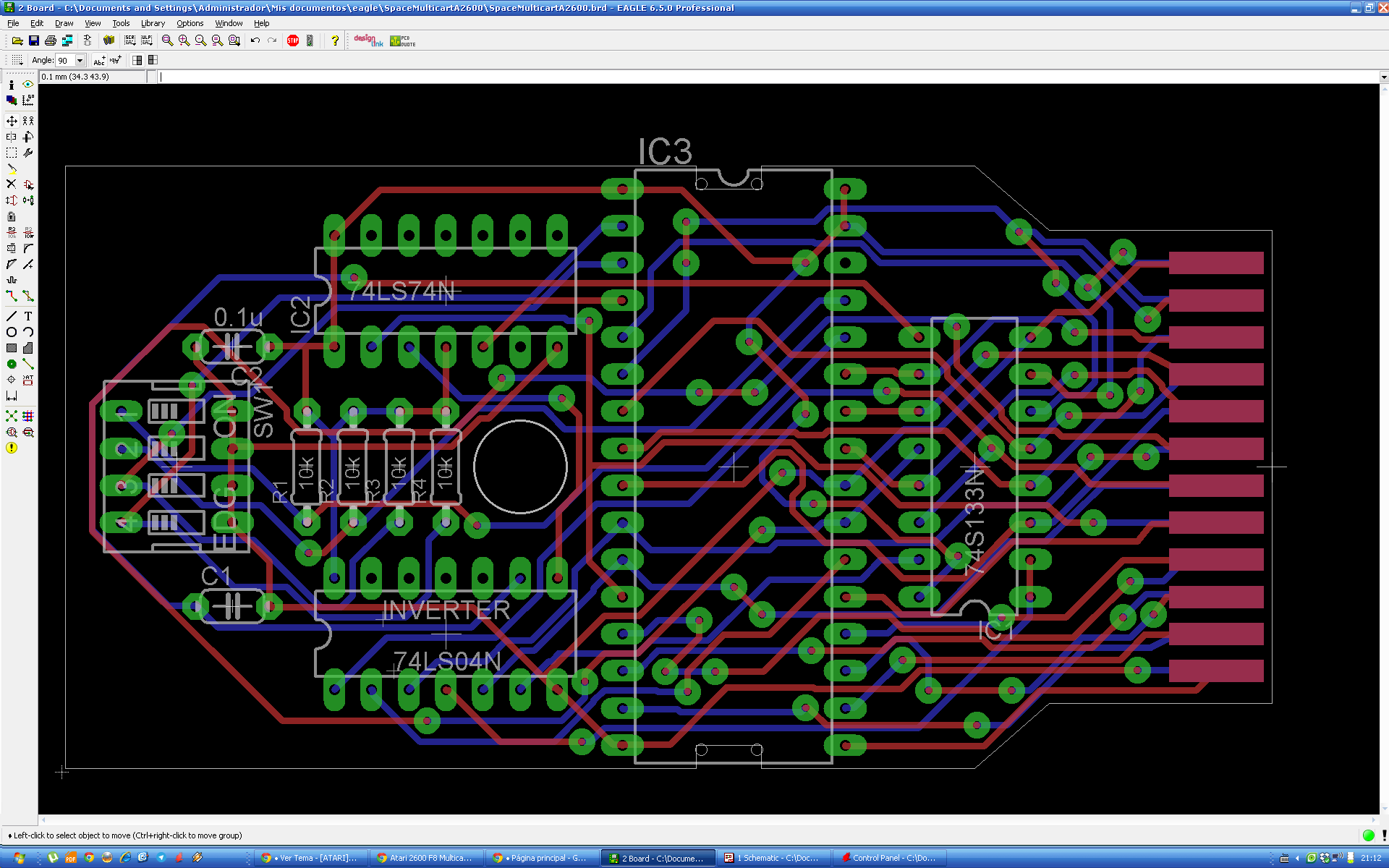Click the red STOP command icon

coord(293,41)
